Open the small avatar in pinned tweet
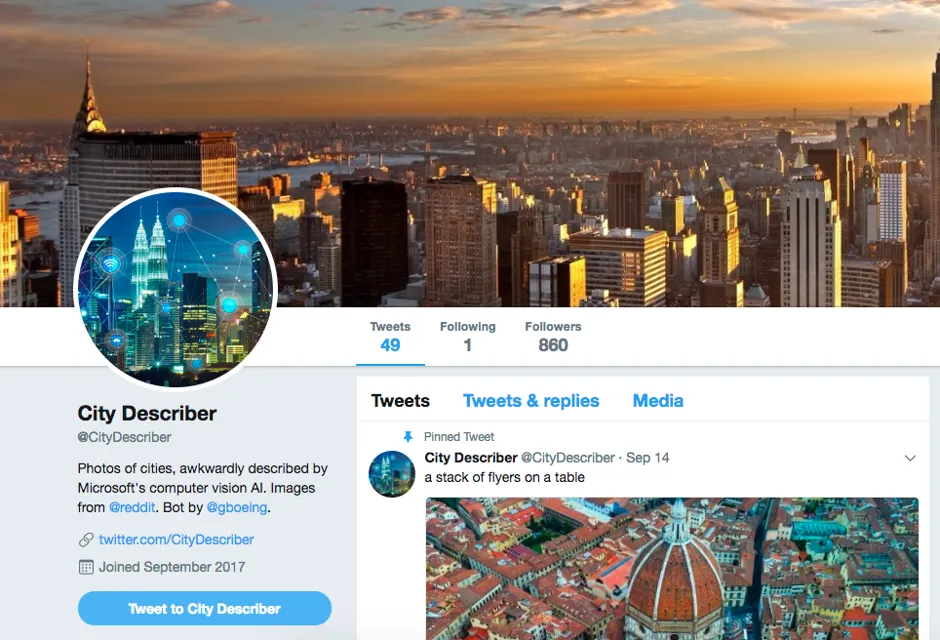The width and height of the screenshot is (940, 640). click(x=391, y=474)
